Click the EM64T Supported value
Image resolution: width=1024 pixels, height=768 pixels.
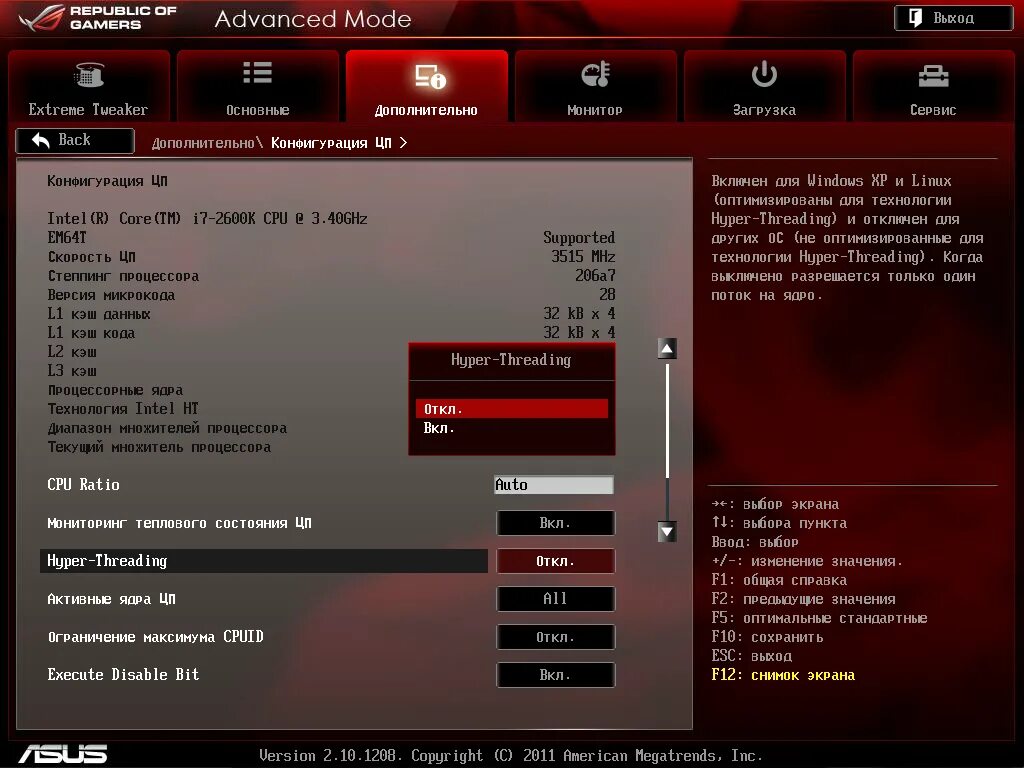click(x=579, y=238)
